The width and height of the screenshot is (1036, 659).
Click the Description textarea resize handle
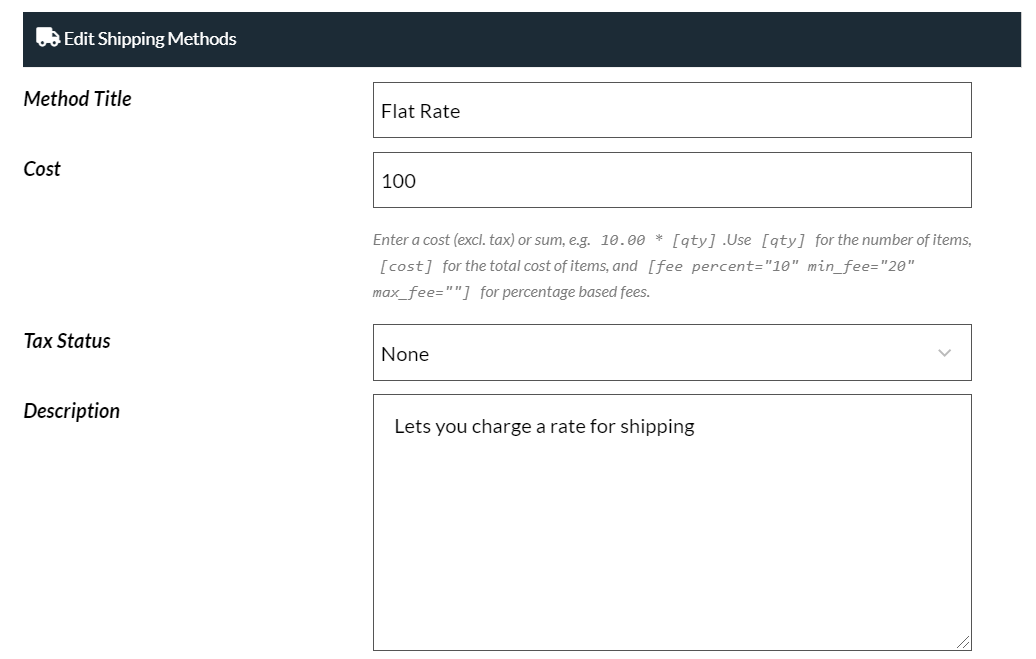[963, 642]
